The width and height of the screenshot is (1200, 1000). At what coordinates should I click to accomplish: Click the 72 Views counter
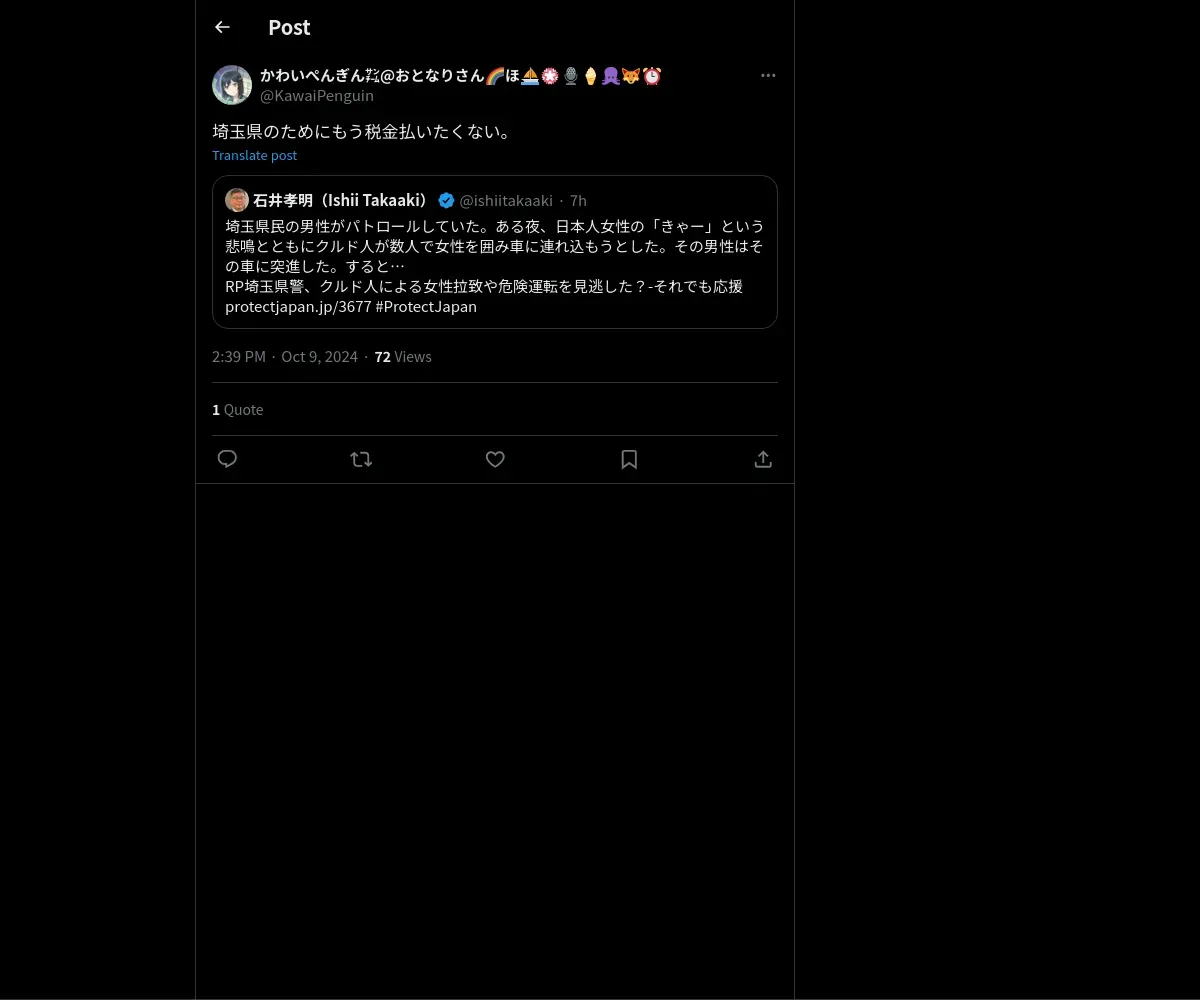403,356
